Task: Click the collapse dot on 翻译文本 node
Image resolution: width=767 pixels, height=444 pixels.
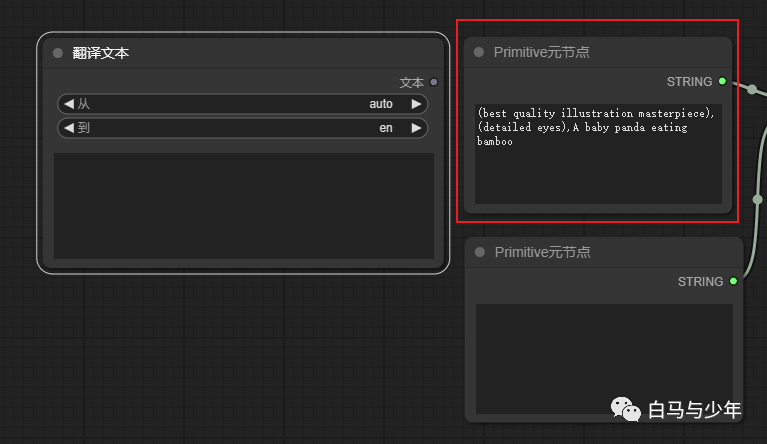Action: point(58,53)
